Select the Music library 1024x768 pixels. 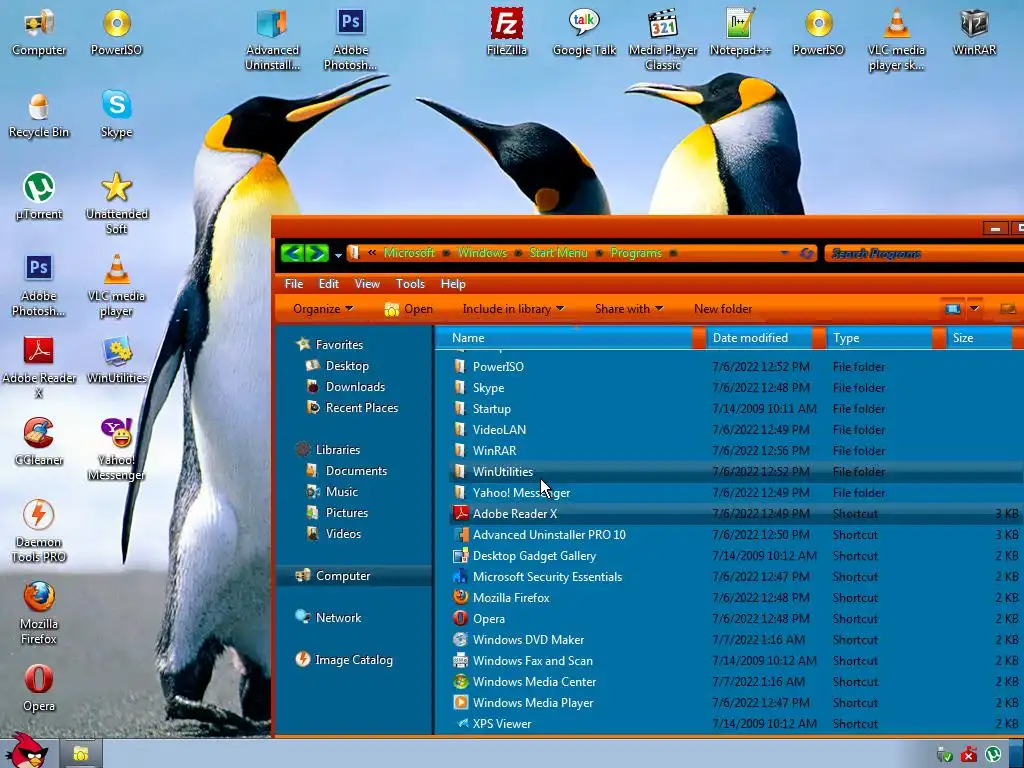[333, 492]
